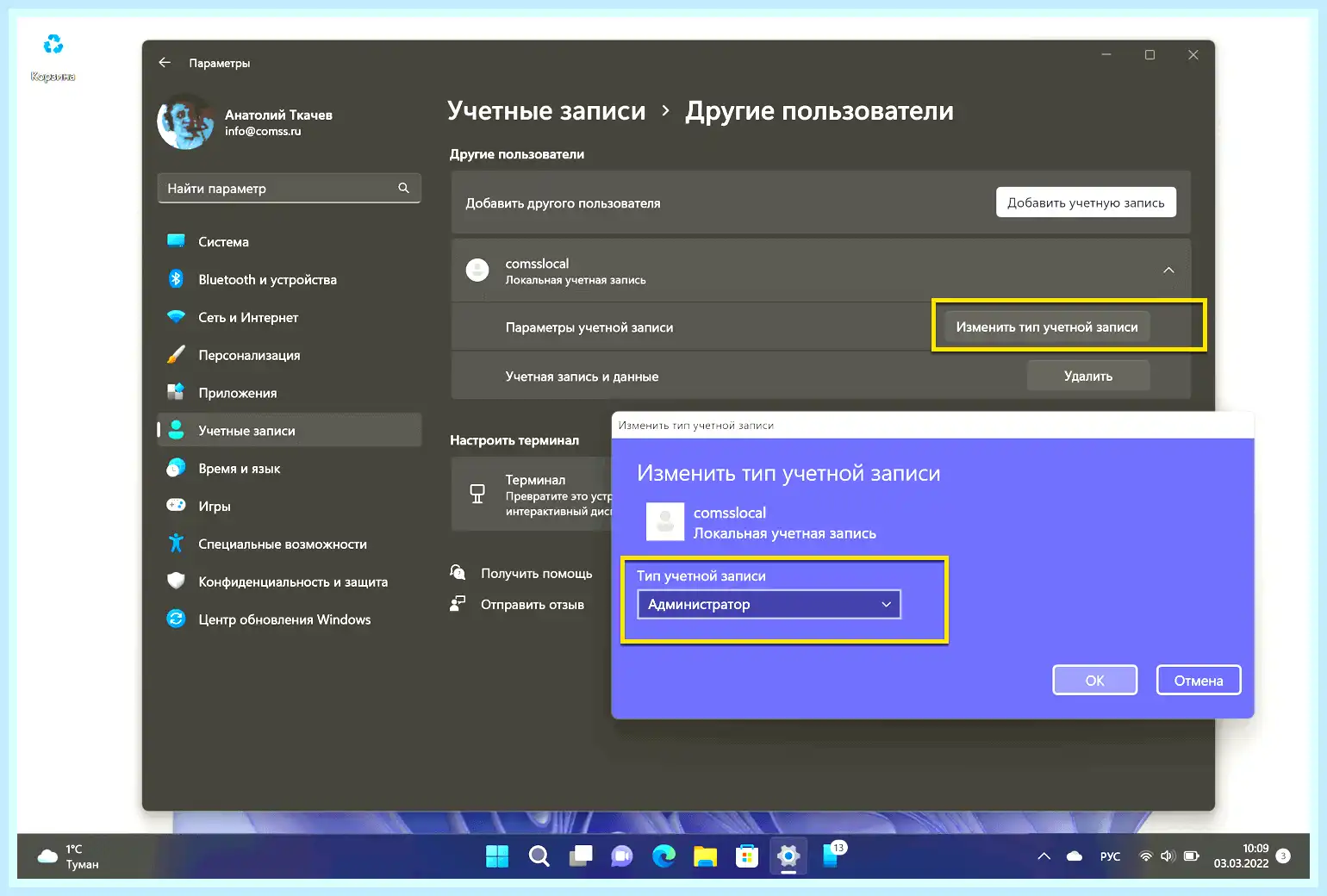The width and height of the screenshot is (1327, 896).
Task: Show hidden tray icons chevron
Action: [1044, 856]
